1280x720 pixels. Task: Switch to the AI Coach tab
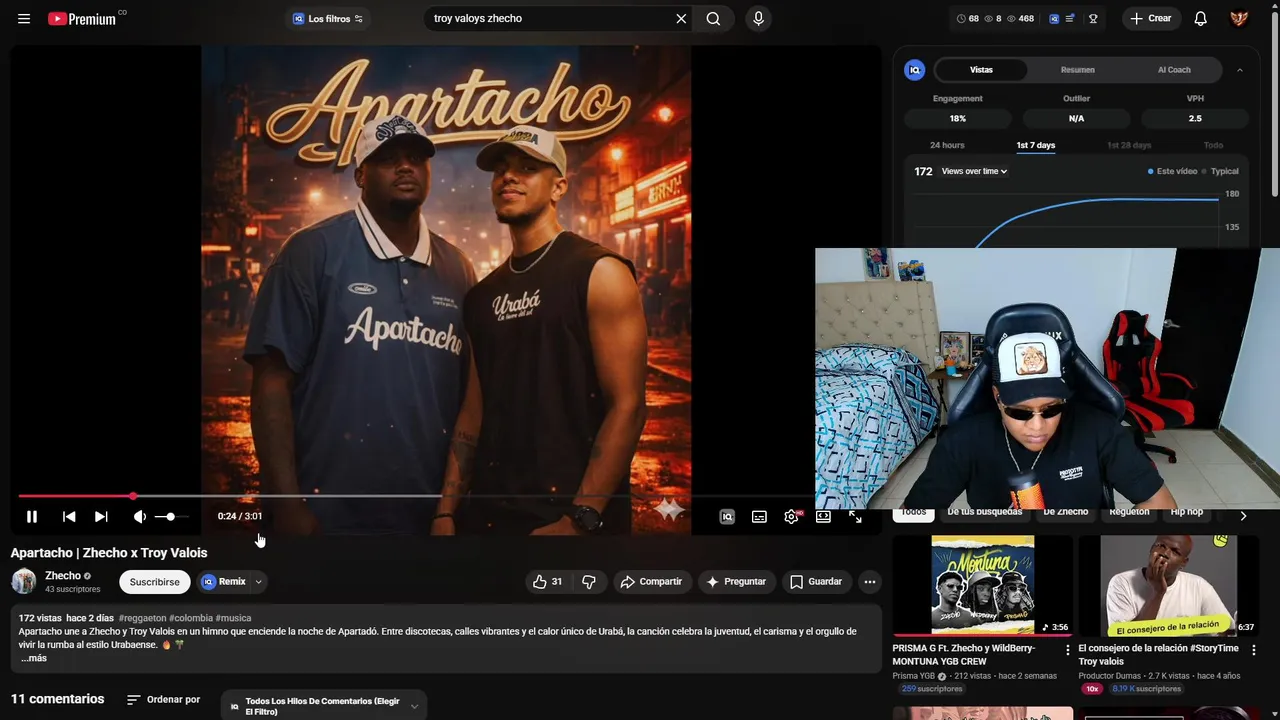pyautogui.click(x=1174, y=70)
